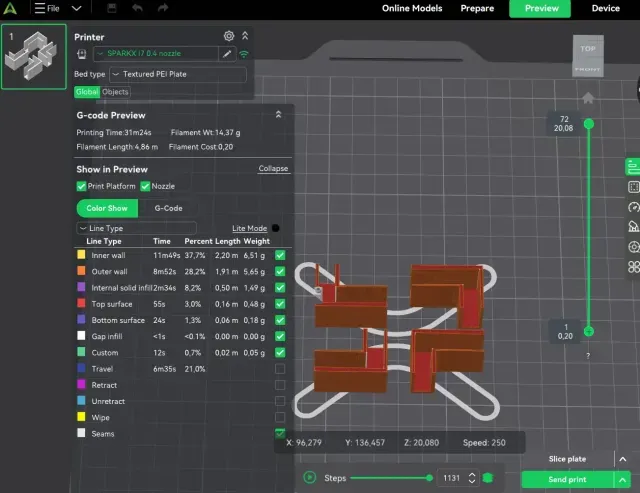
Task: Enable Travel visibility checkbox
Action: pos(280,369)
